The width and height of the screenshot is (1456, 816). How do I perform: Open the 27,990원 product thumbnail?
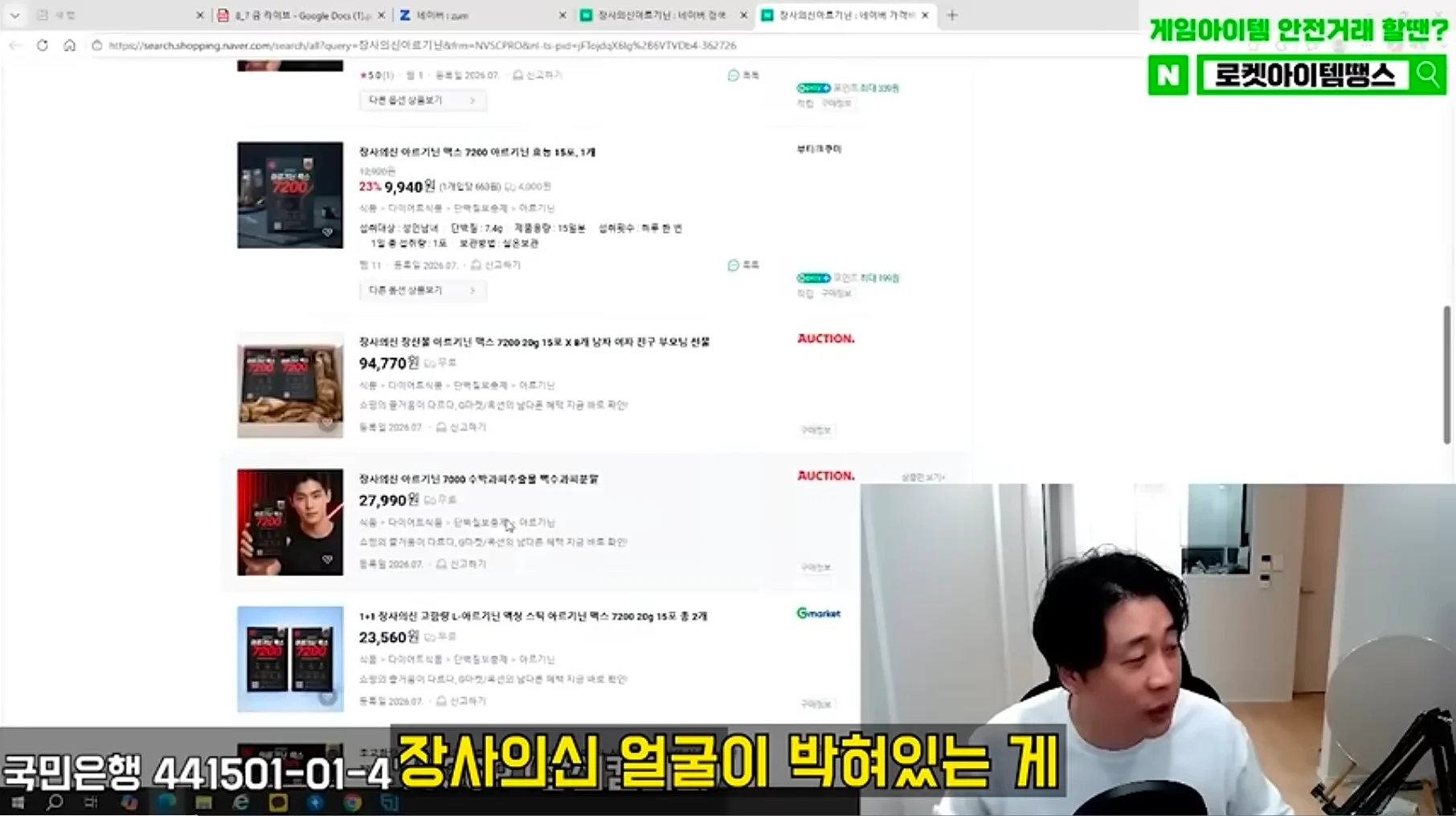click(290, 522)
